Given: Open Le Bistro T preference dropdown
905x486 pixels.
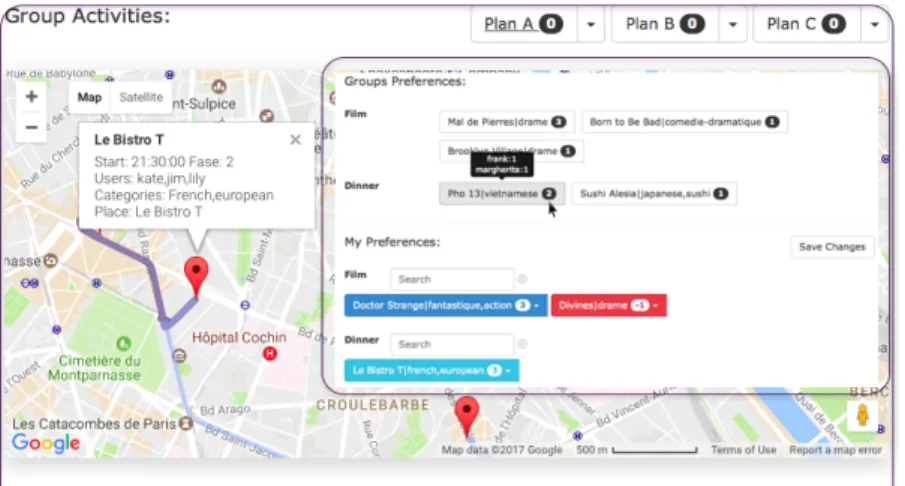Looking at the screenshot, I should click(508, 371).
